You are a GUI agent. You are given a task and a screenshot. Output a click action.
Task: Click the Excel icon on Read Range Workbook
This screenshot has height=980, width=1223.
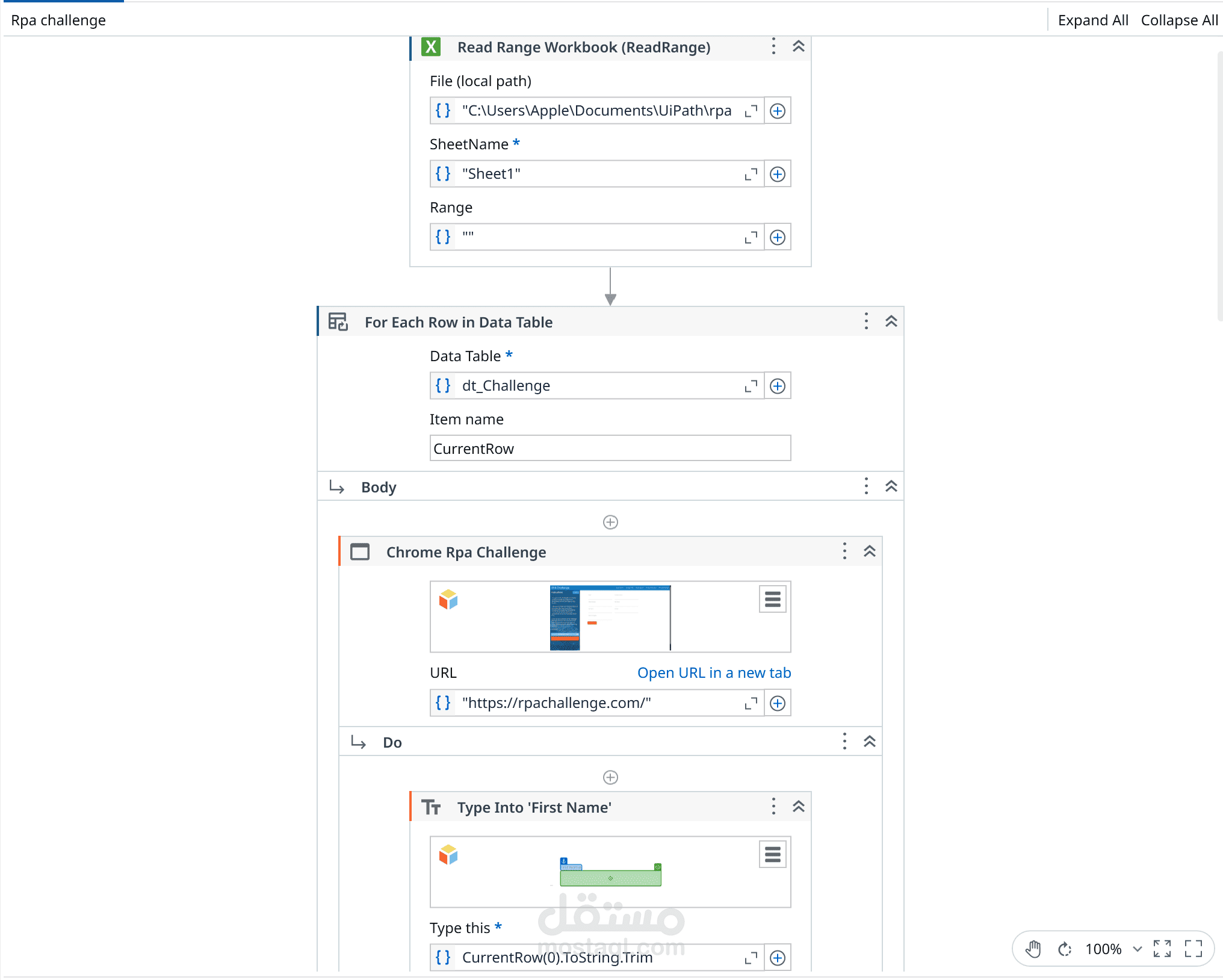pyautogui.click(x=431, y=47)
